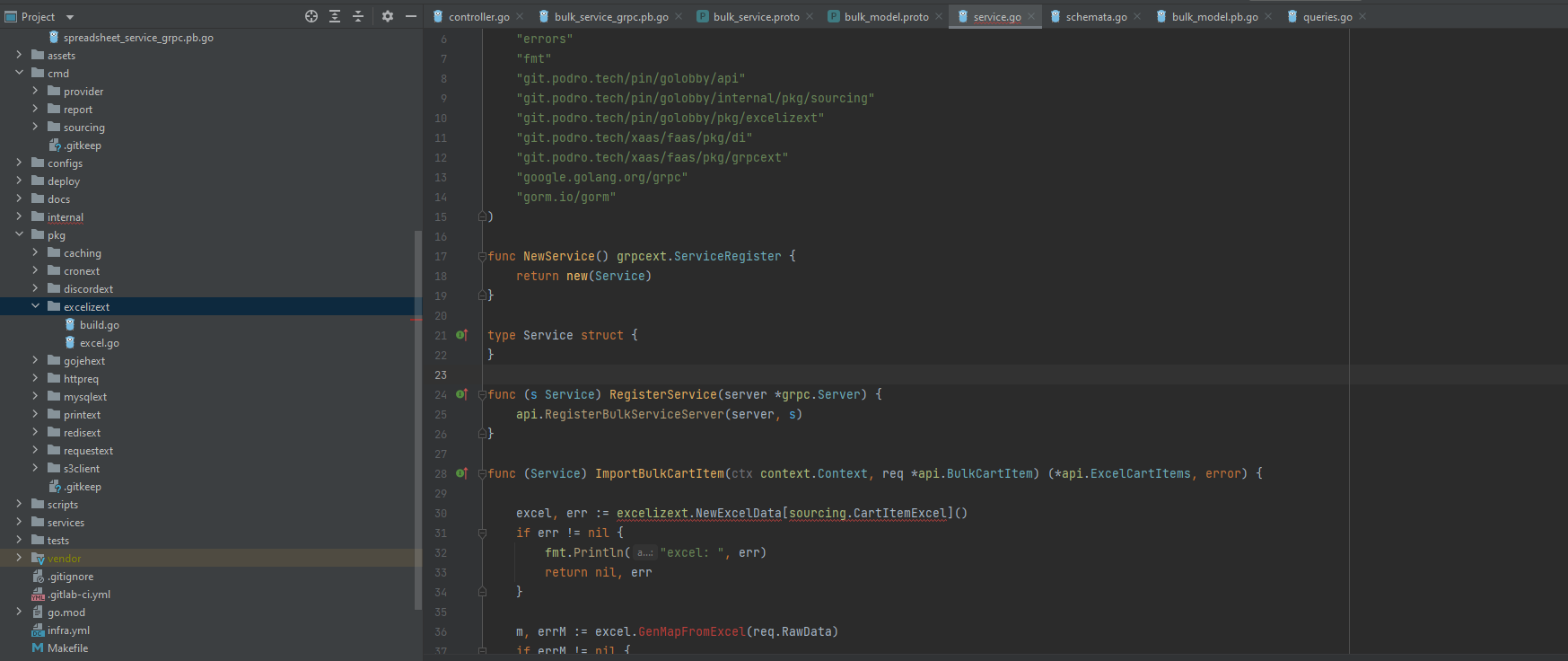
Task: Switch to bulk_service_grpc.pb.go tab
Action: click(603, 16)
